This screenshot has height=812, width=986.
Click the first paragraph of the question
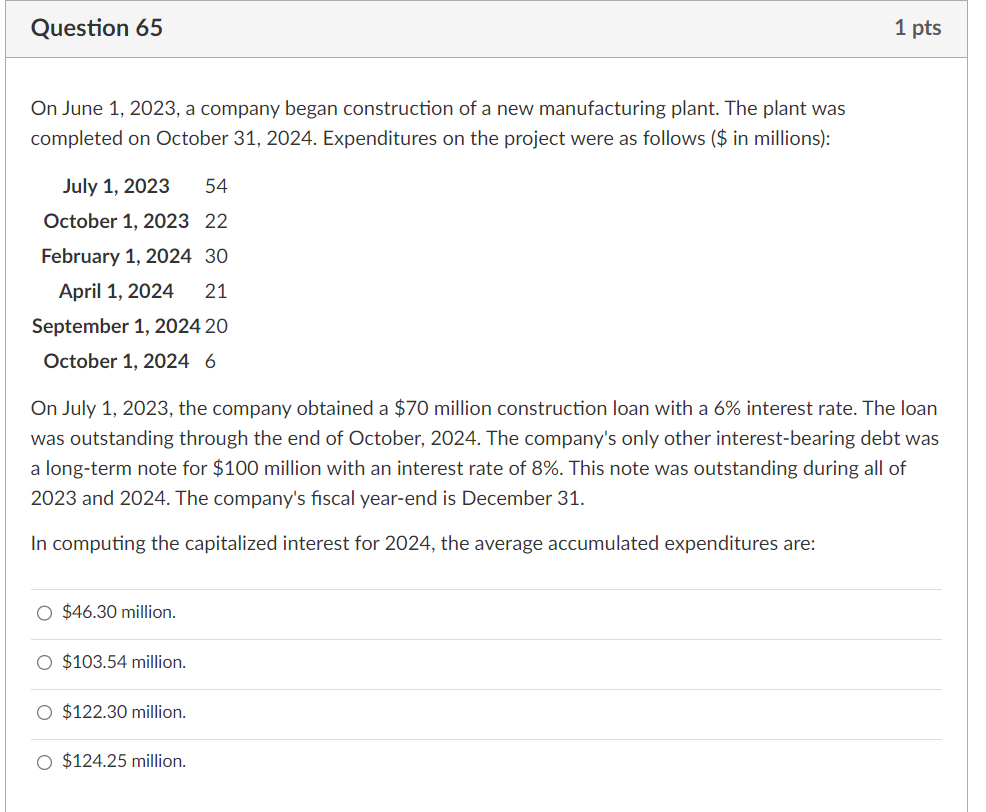(x=438, y=122)
